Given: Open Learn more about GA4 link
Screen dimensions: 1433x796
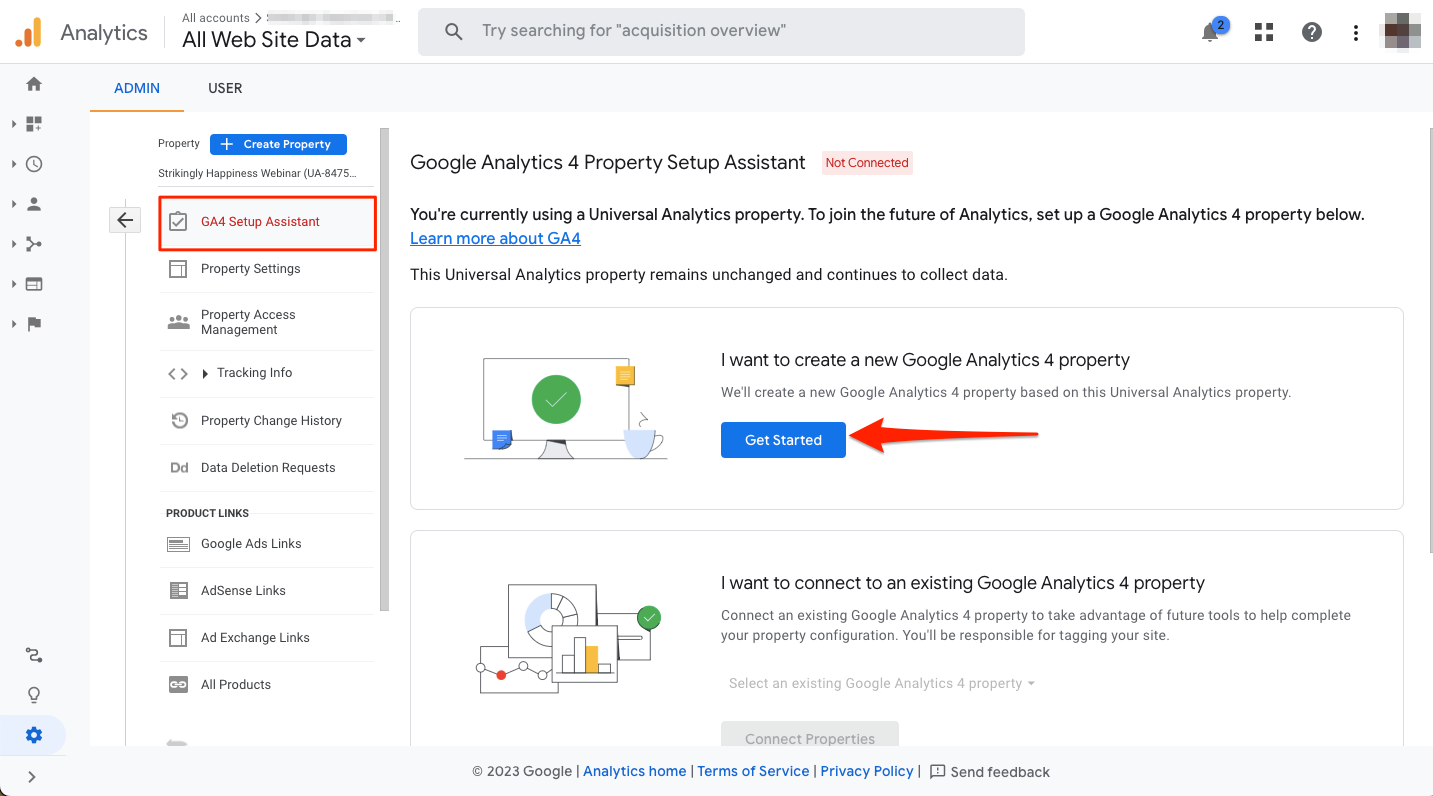Looking at the screenshot, I should point(495,238).
